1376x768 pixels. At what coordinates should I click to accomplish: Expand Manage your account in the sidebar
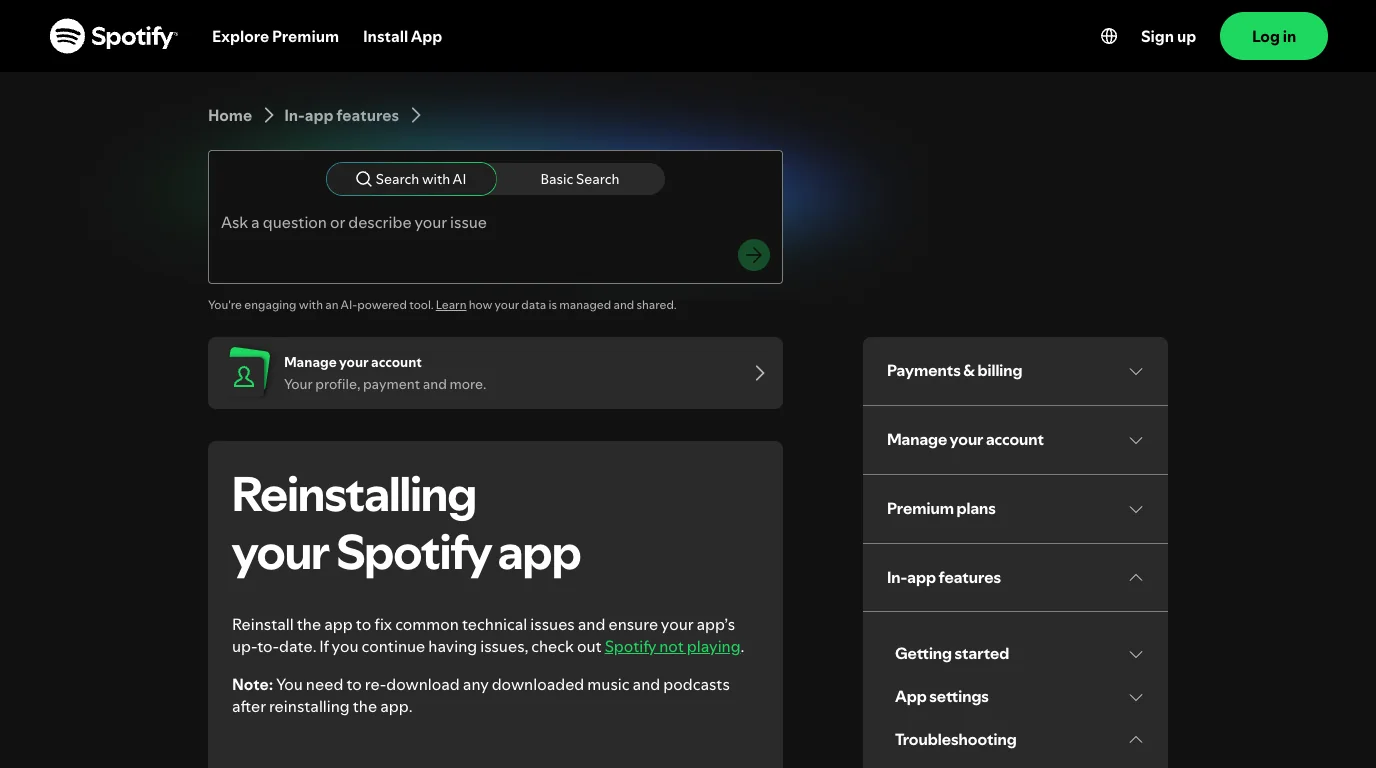1015,440
